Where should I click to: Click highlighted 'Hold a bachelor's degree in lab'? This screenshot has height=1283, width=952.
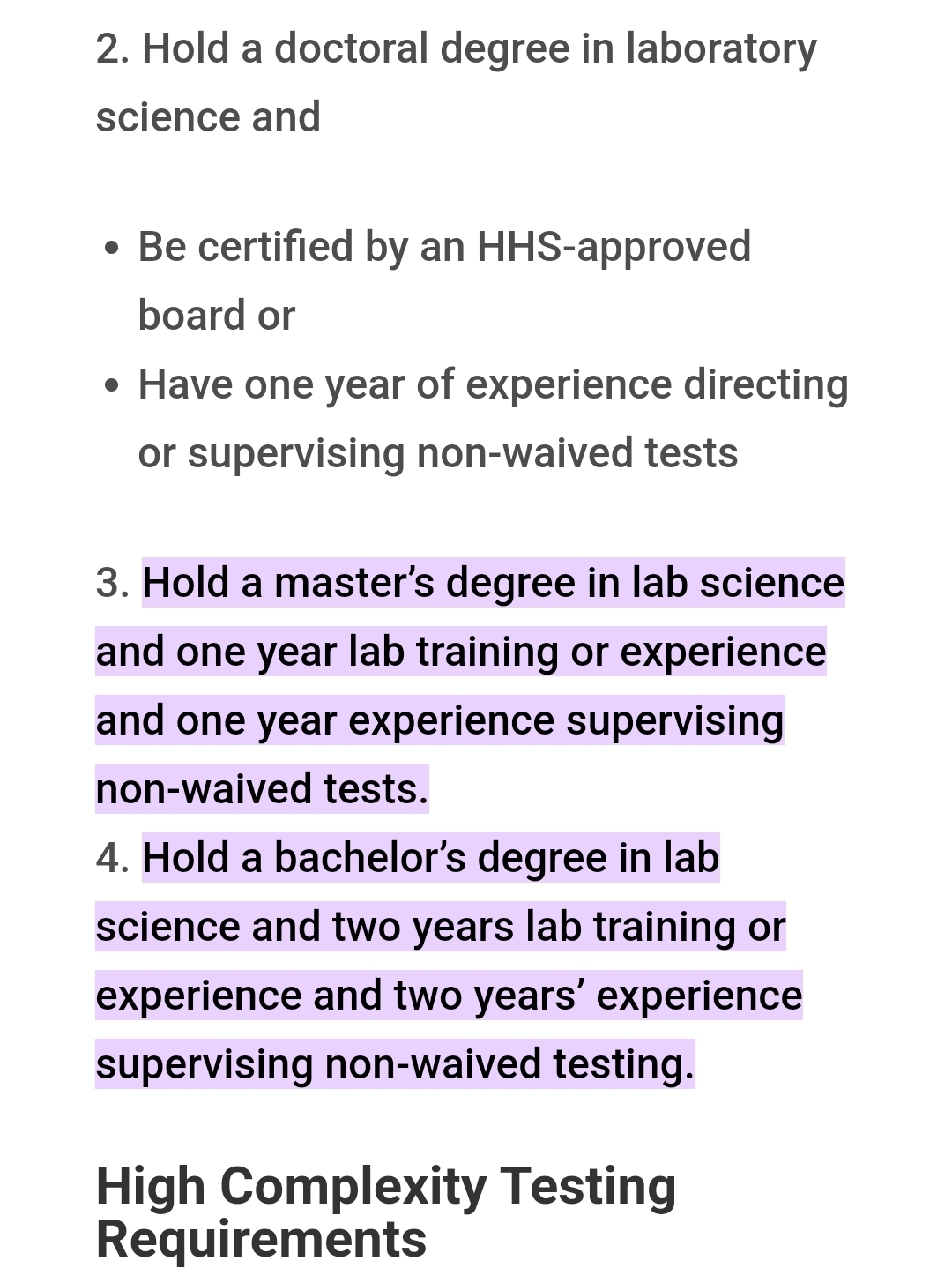click(x=430, y=858)
